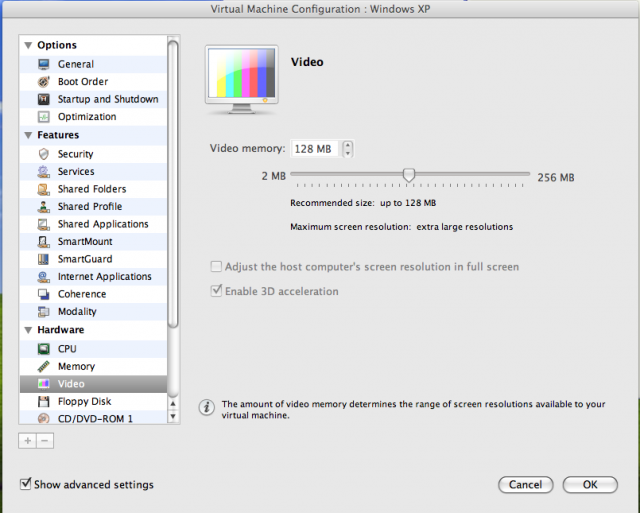Click the Memory RAM stick icon

[x=44, y=366]
